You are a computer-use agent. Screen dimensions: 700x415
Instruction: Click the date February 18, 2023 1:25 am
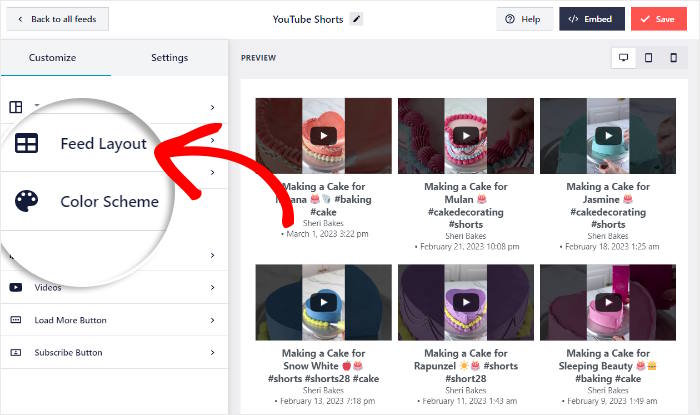(x=612, y=246)
